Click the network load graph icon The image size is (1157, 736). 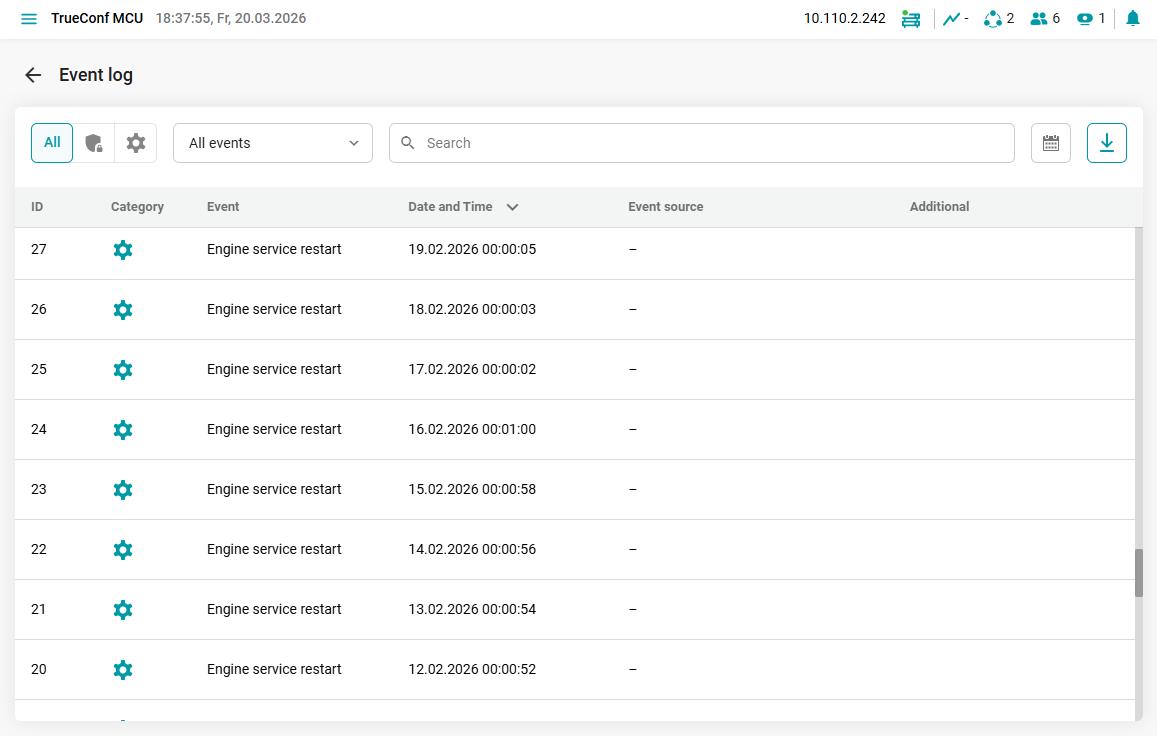[954, 18]
